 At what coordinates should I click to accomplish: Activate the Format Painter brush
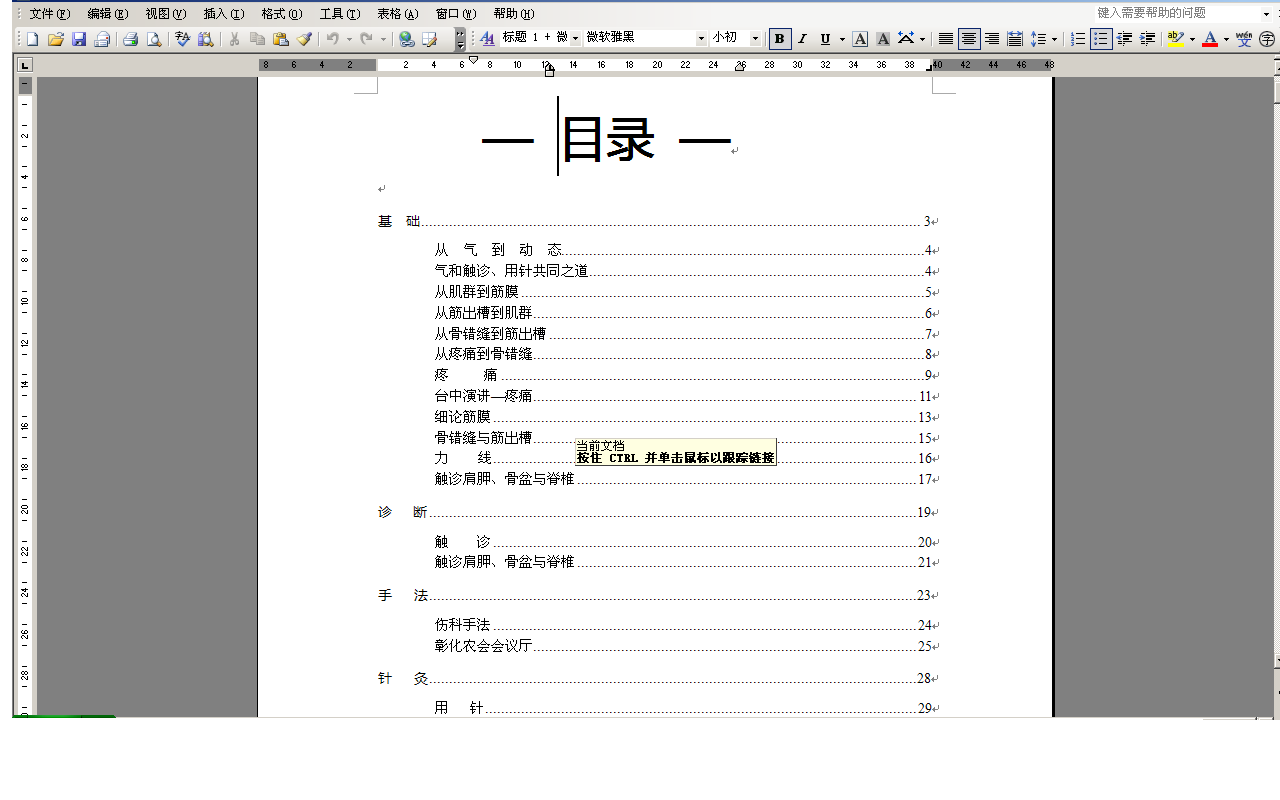click(x=304, y=39)
